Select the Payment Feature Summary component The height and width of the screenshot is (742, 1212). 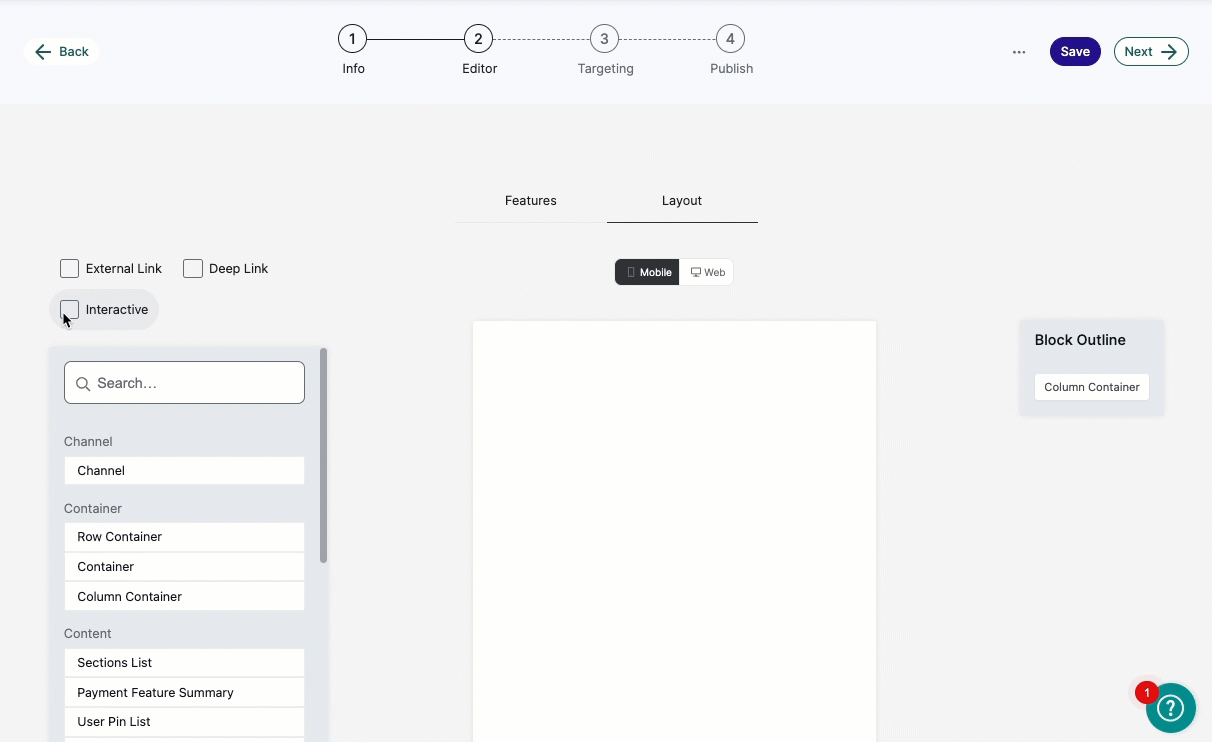(x=184, y=692)
